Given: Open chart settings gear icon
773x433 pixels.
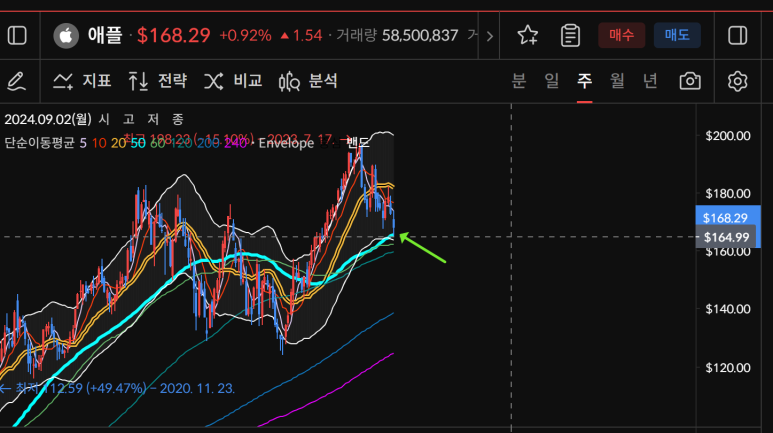Looking at the screenshot, I should point(738,81).
